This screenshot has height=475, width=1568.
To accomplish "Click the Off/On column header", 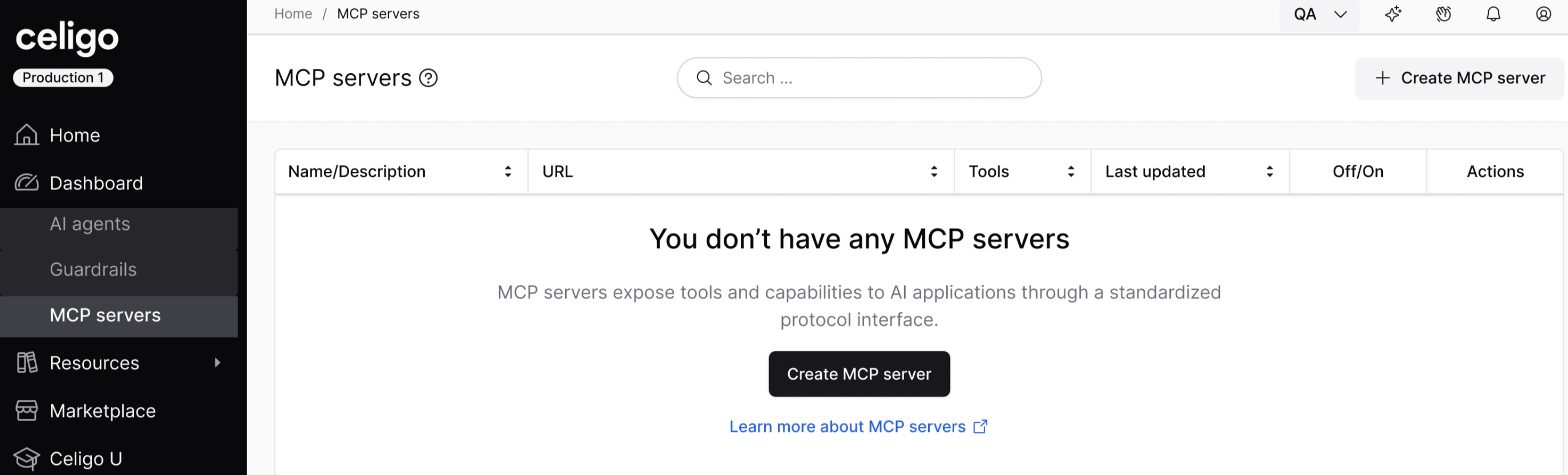I will (x=1358, y=172).
